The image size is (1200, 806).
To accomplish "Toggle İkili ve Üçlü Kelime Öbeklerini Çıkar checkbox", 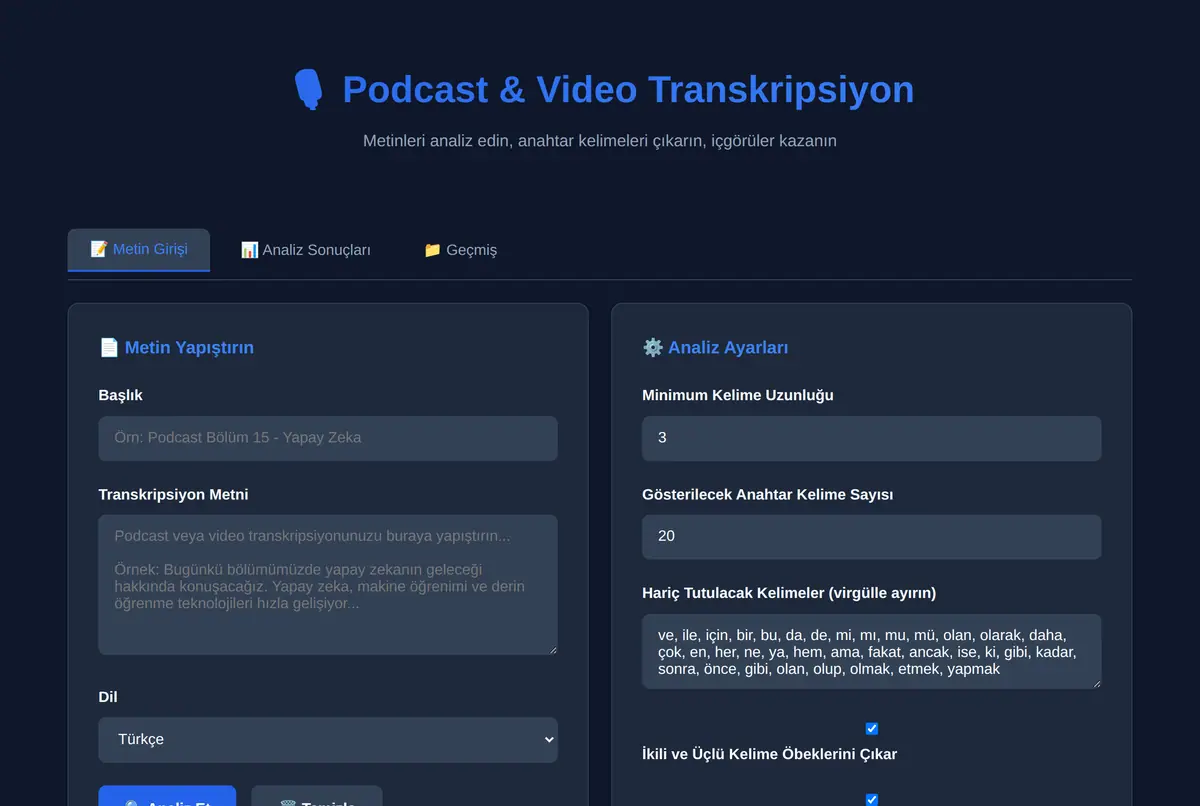I will click(x=872, y=729).
